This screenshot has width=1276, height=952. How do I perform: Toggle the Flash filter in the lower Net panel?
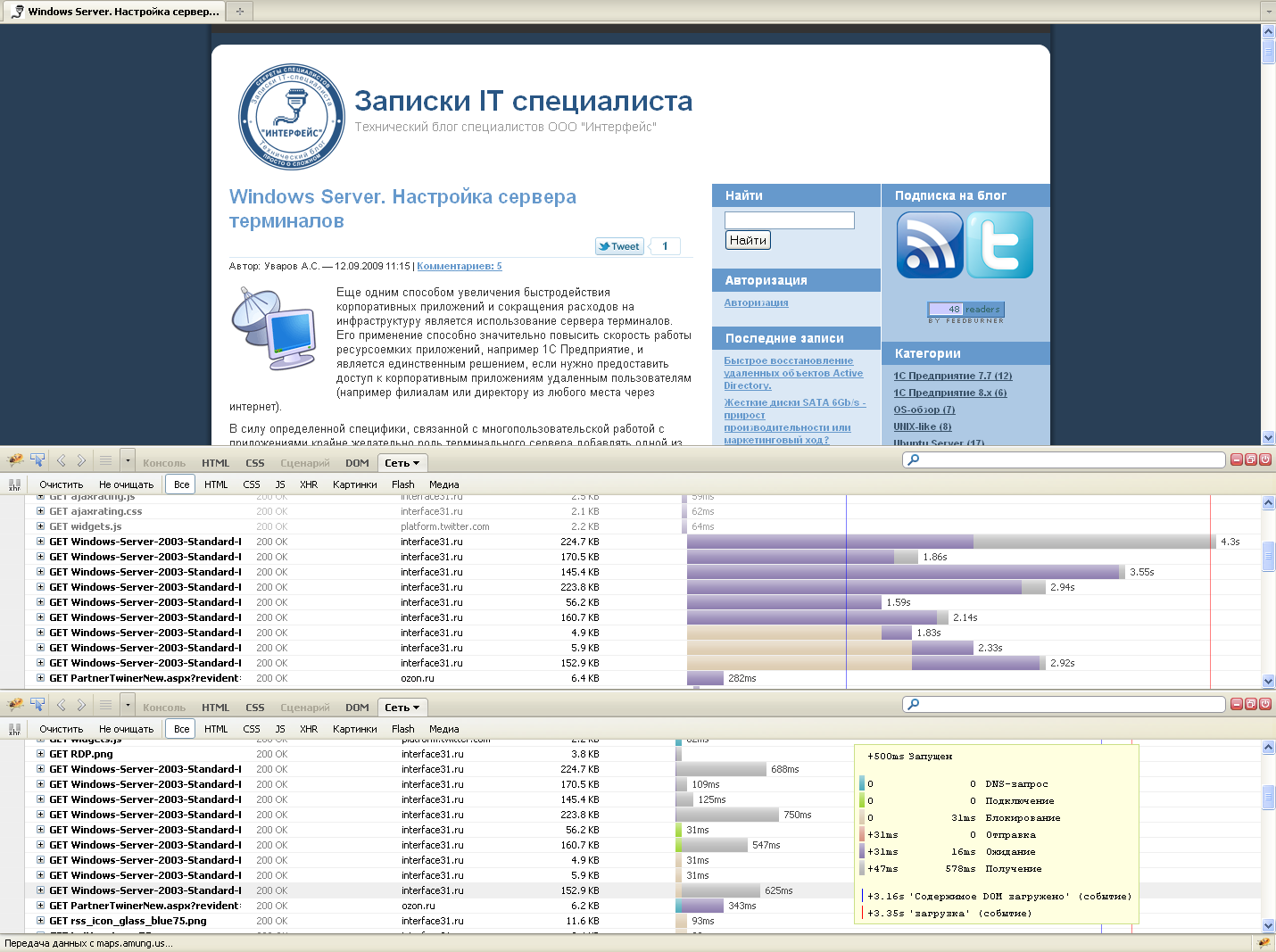[x=403, y=729]
